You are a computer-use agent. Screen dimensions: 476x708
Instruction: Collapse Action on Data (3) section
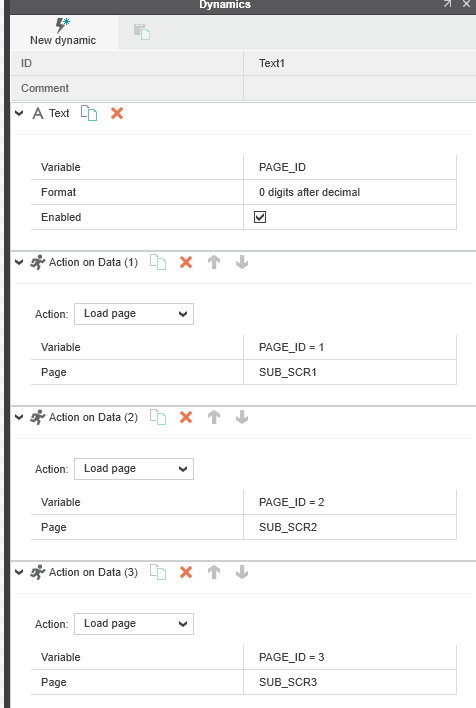[x=19, y=572]
